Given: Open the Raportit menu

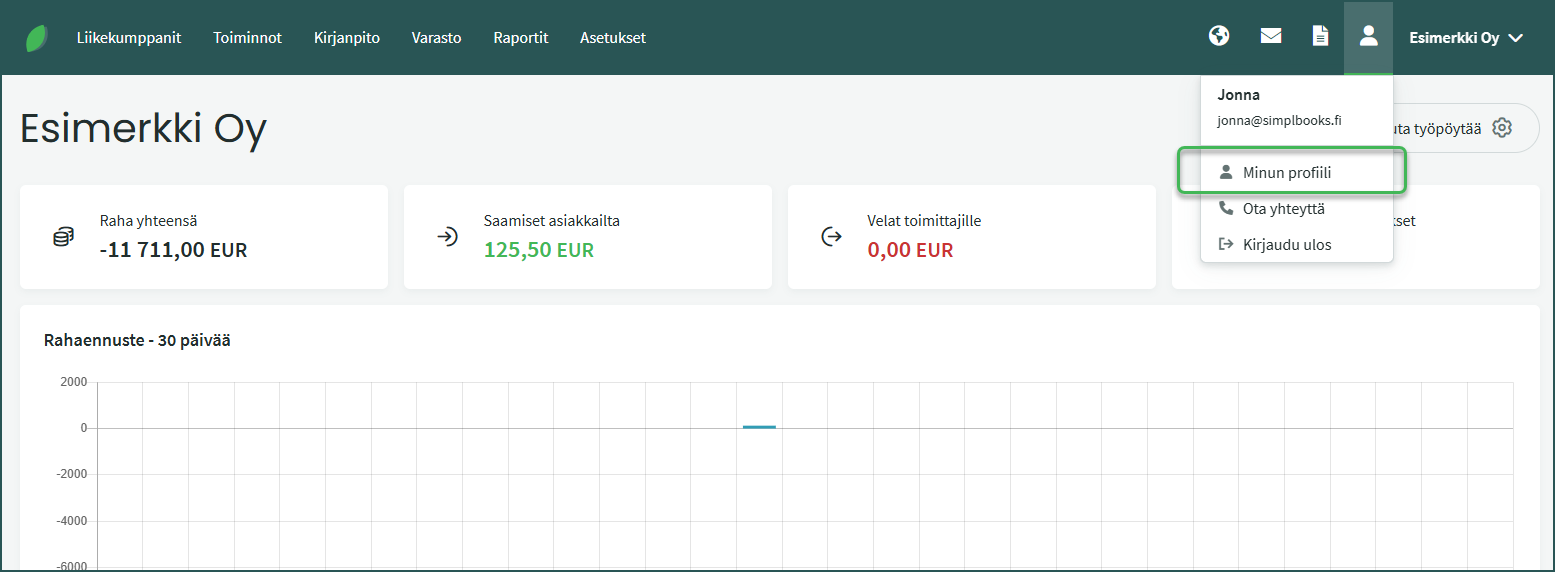Looking at the screenshot, I should [520, 38].
